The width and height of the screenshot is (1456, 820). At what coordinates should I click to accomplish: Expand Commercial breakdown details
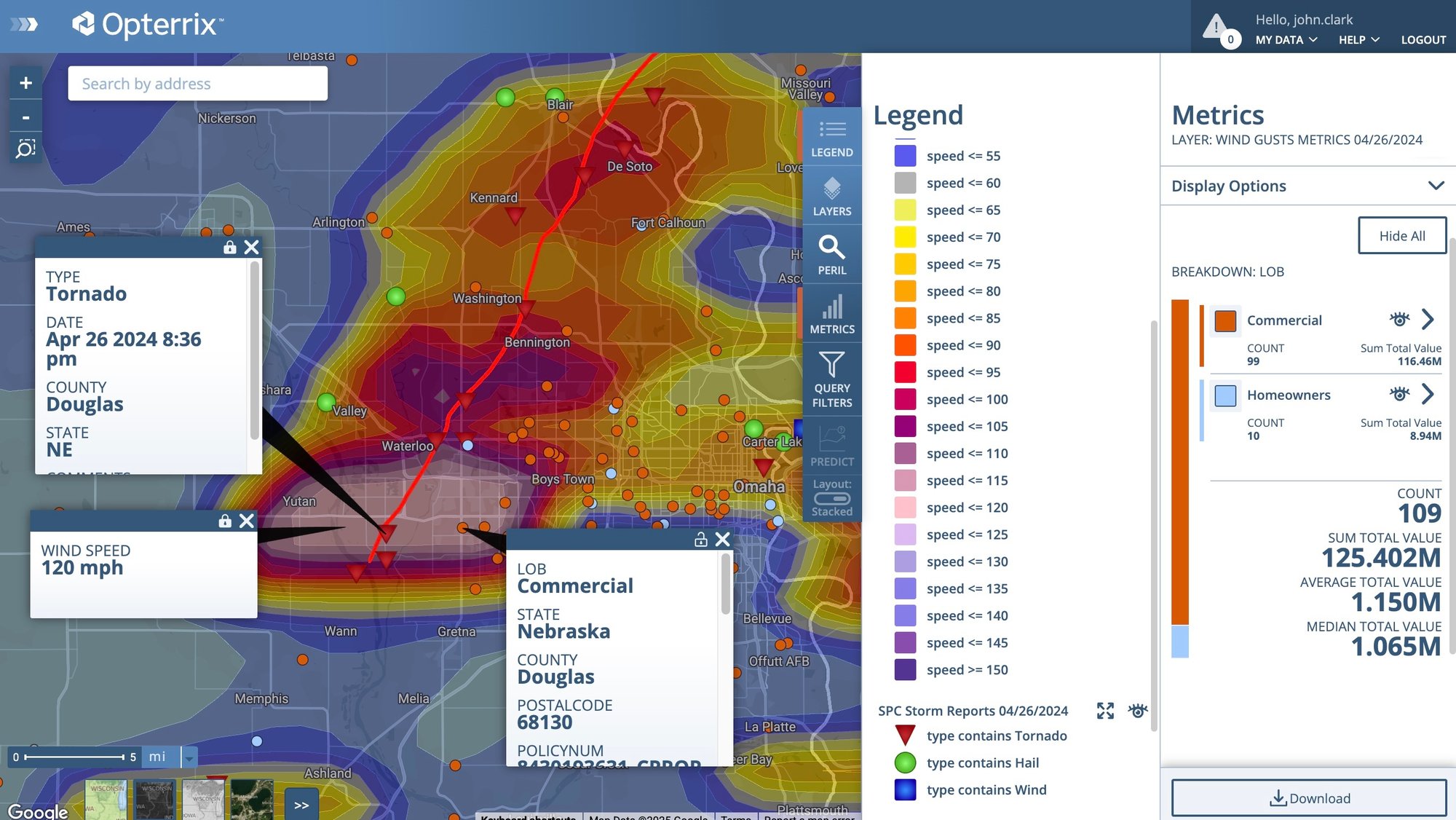[x=1427, y=320]
